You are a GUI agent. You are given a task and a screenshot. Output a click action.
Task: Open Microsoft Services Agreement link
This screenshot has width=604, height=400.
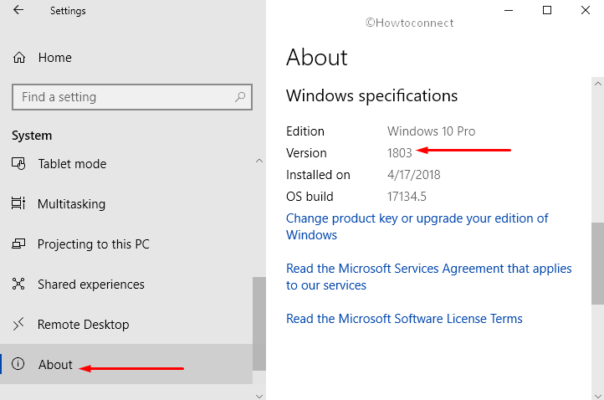[429, 277]
